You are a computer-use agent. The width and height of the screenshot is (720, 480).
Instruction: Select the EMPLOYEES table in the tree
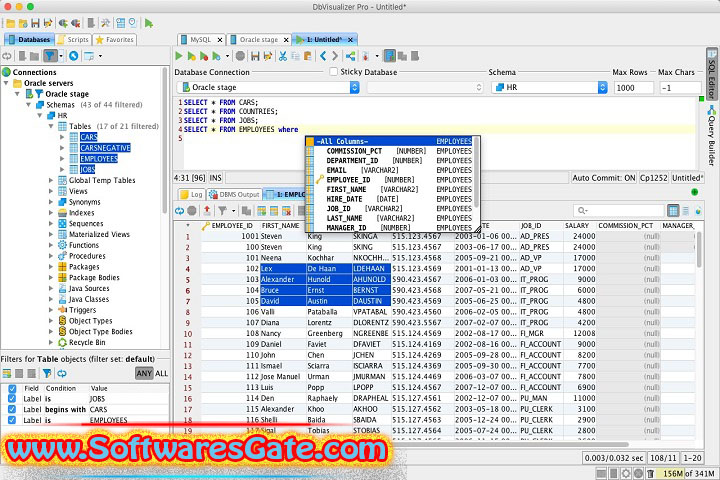click(99, 158)
